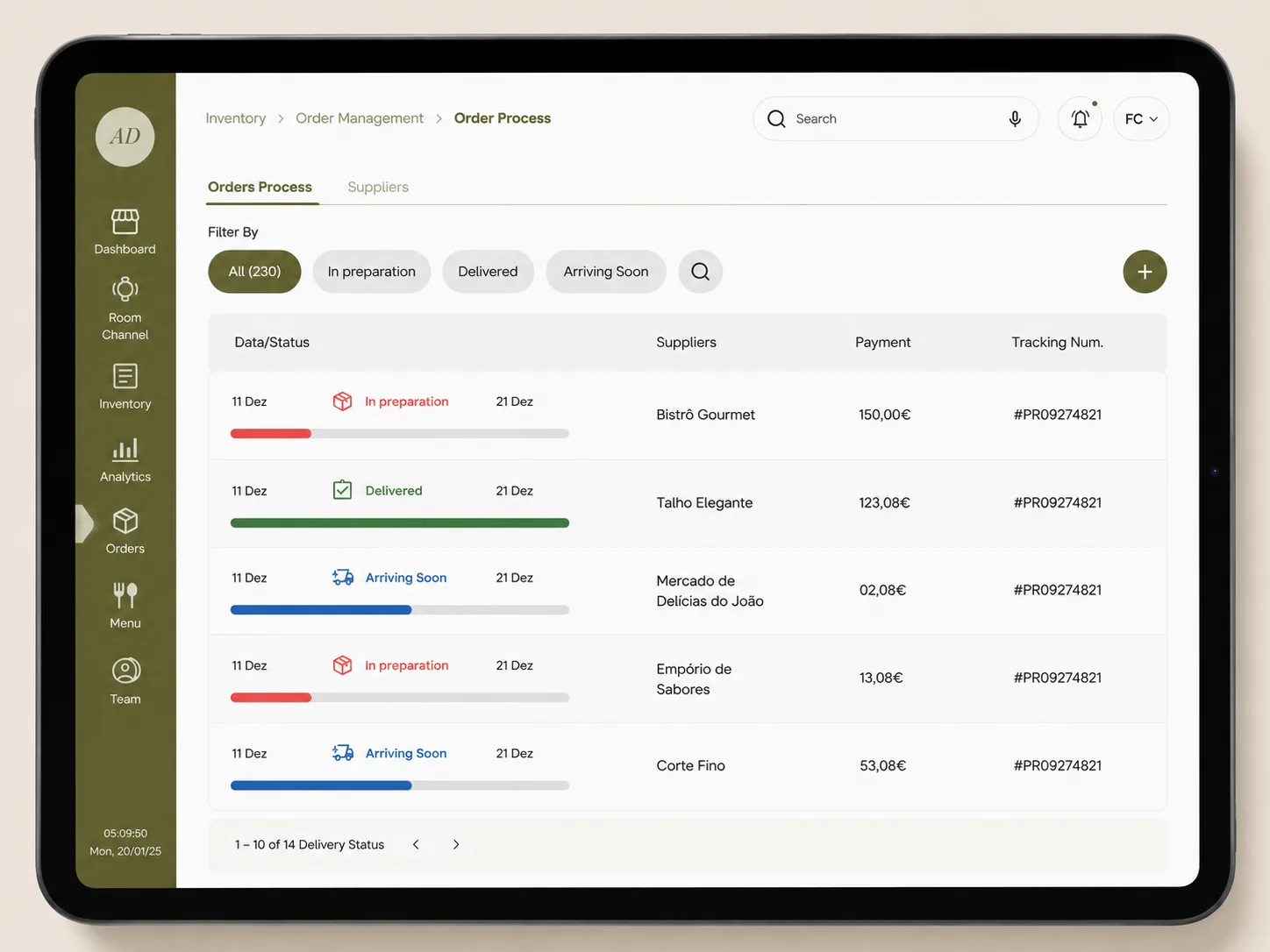The height and width of the screenshot is (952, 1270).
Task: Filter by All (230) orders
Action: tap(254, 272)
